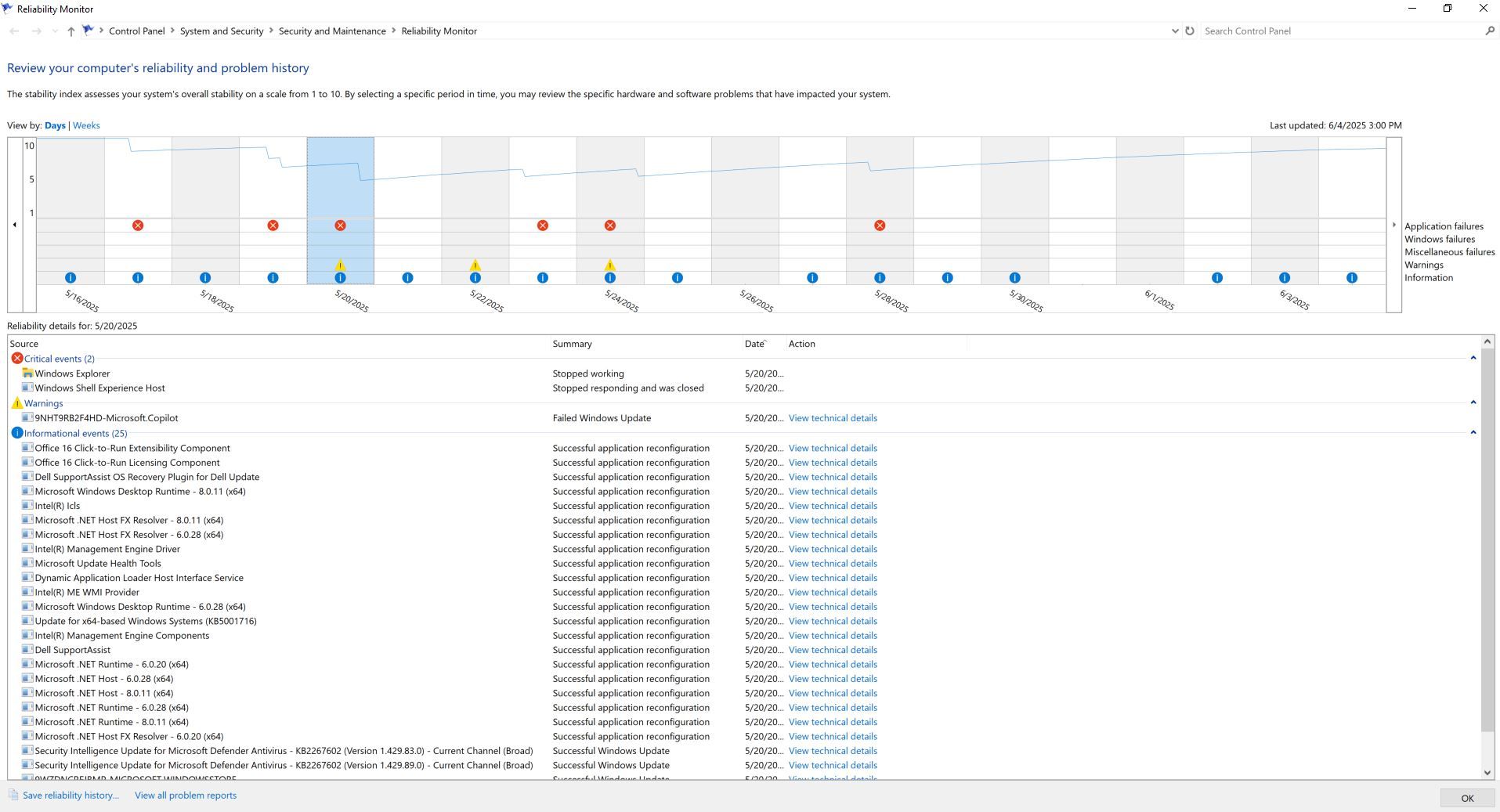Click the red failure icon on 5/28/2025
Viewport: 1500px width, 812px height.
pyautogui.click(x=880, y=226)
